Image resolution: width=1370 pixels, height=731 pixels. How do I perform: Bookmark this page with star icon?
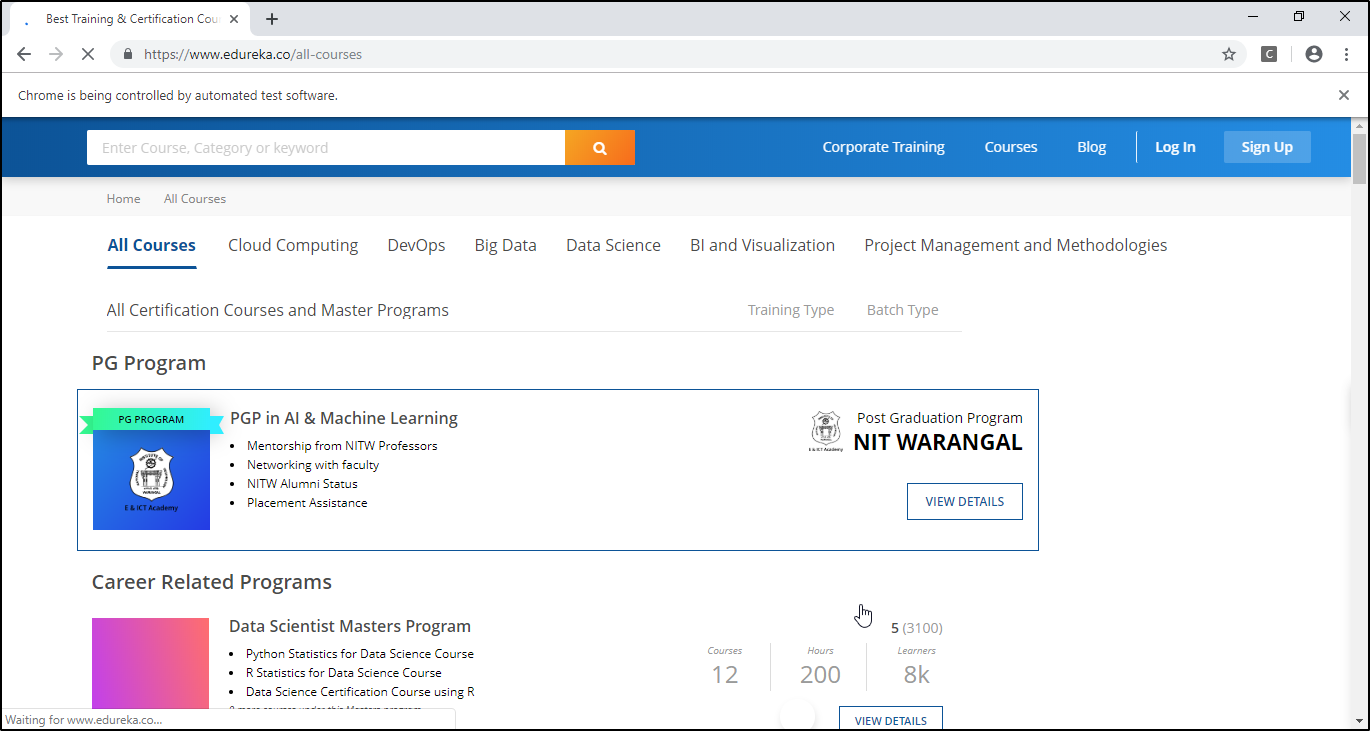(1229, 54)
